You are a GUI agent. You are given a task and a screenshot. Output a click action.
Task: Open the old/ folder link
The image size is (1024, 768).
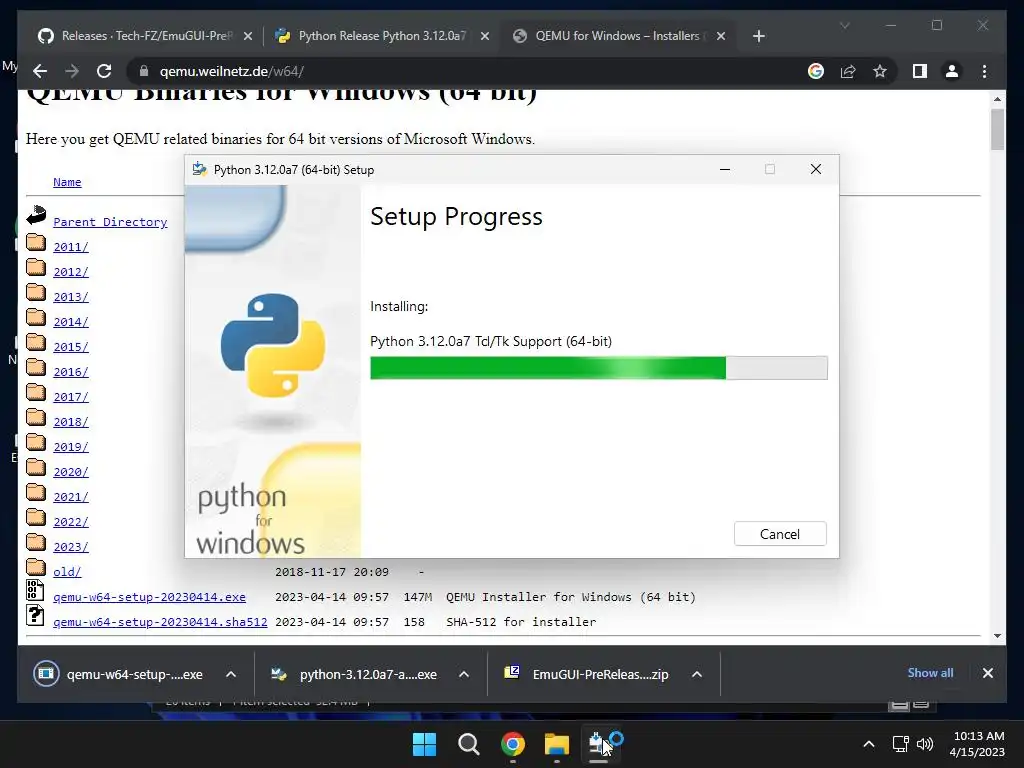click(x=67, y=571)
